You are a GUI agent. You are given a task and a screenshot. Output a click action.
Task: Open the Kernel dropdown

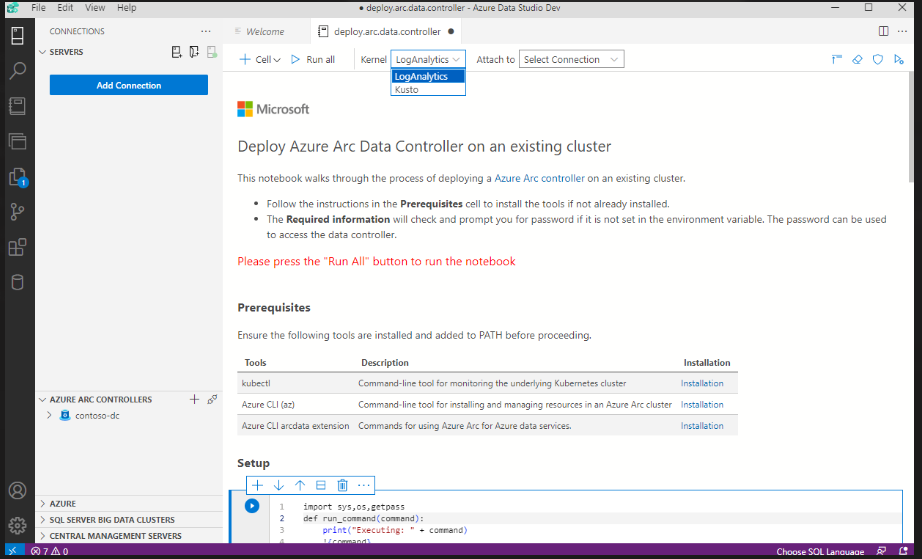pyautogui.click(x=428, y=59)
